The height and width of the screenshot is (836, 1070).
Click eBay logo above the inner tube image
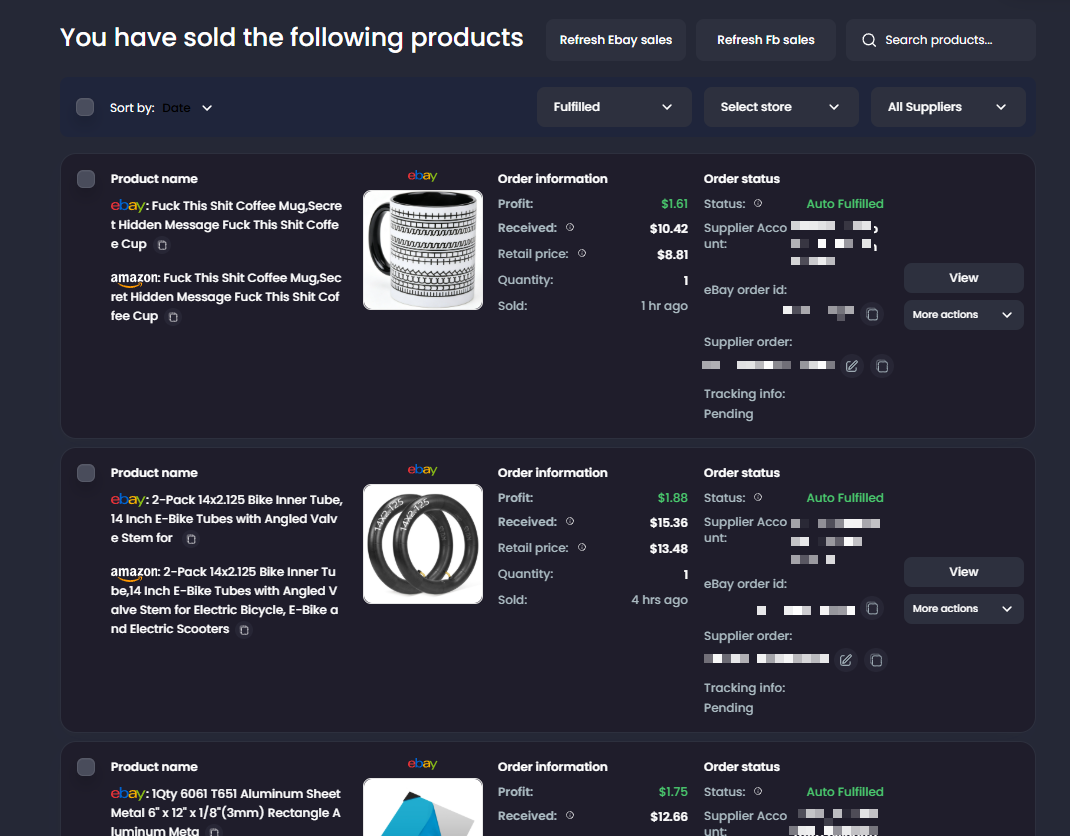422,470
